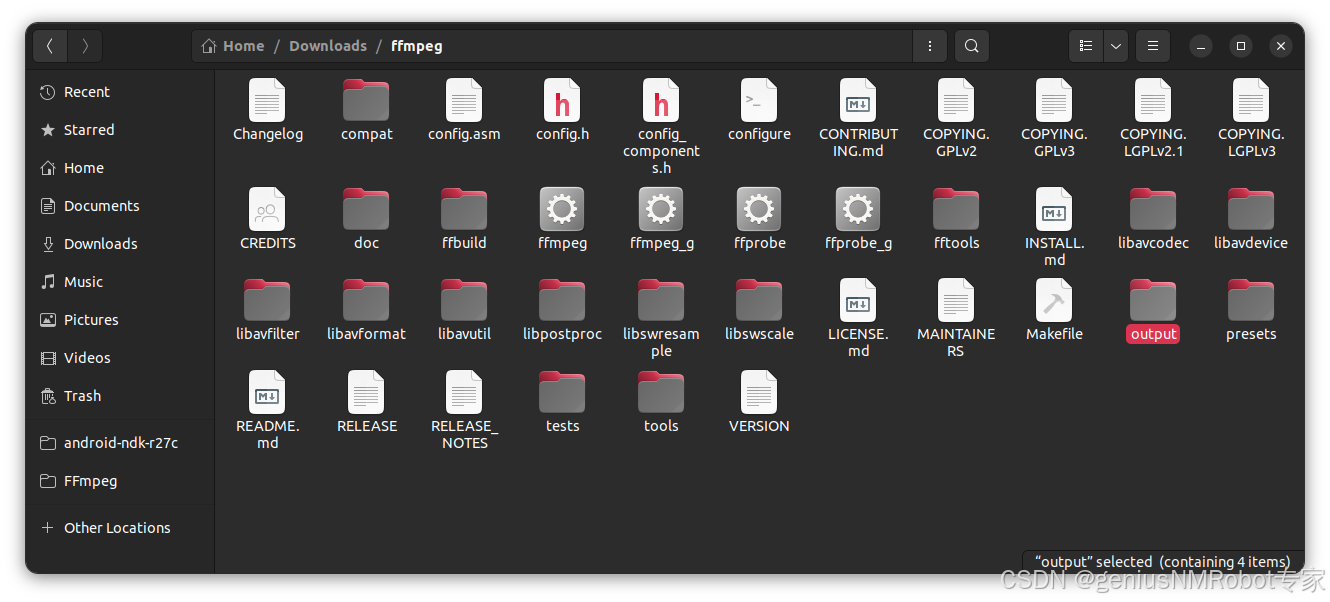Select Trash in the sidebar
This screenshot has width=1330, height=602.
80,395
